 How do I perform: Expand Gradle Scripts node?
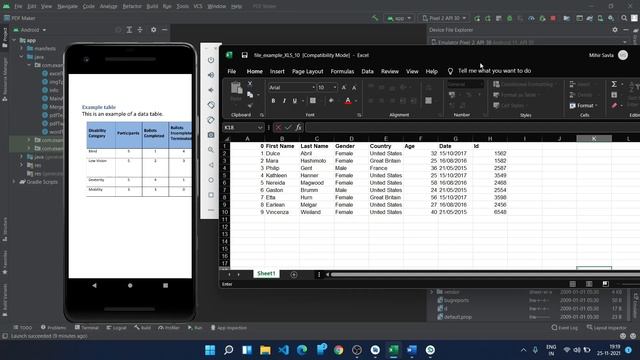[14, 182]
